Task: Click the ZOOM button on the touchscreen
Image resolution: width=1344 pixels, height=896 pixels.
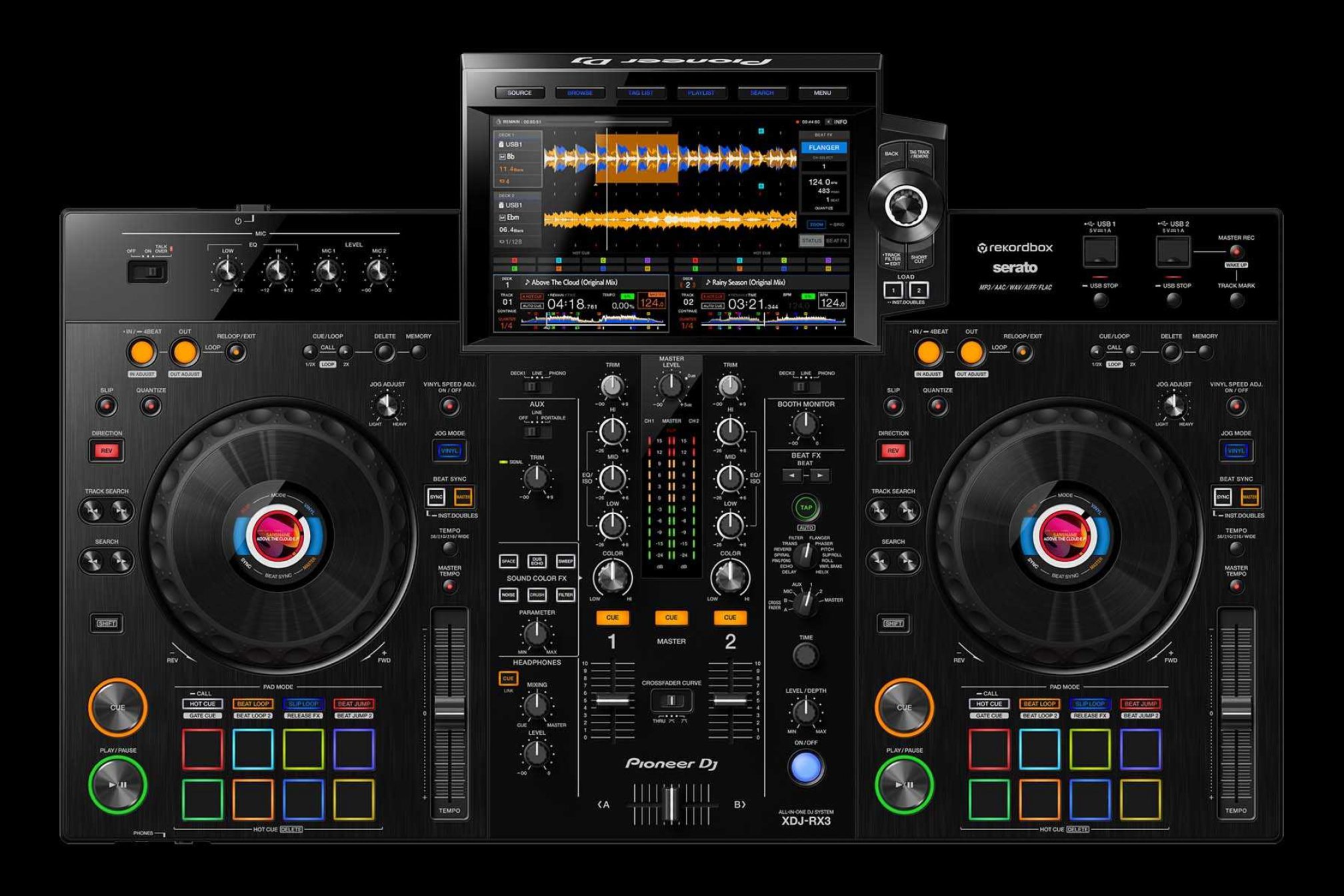Action: pyautogui.click(x=816, y=225)
